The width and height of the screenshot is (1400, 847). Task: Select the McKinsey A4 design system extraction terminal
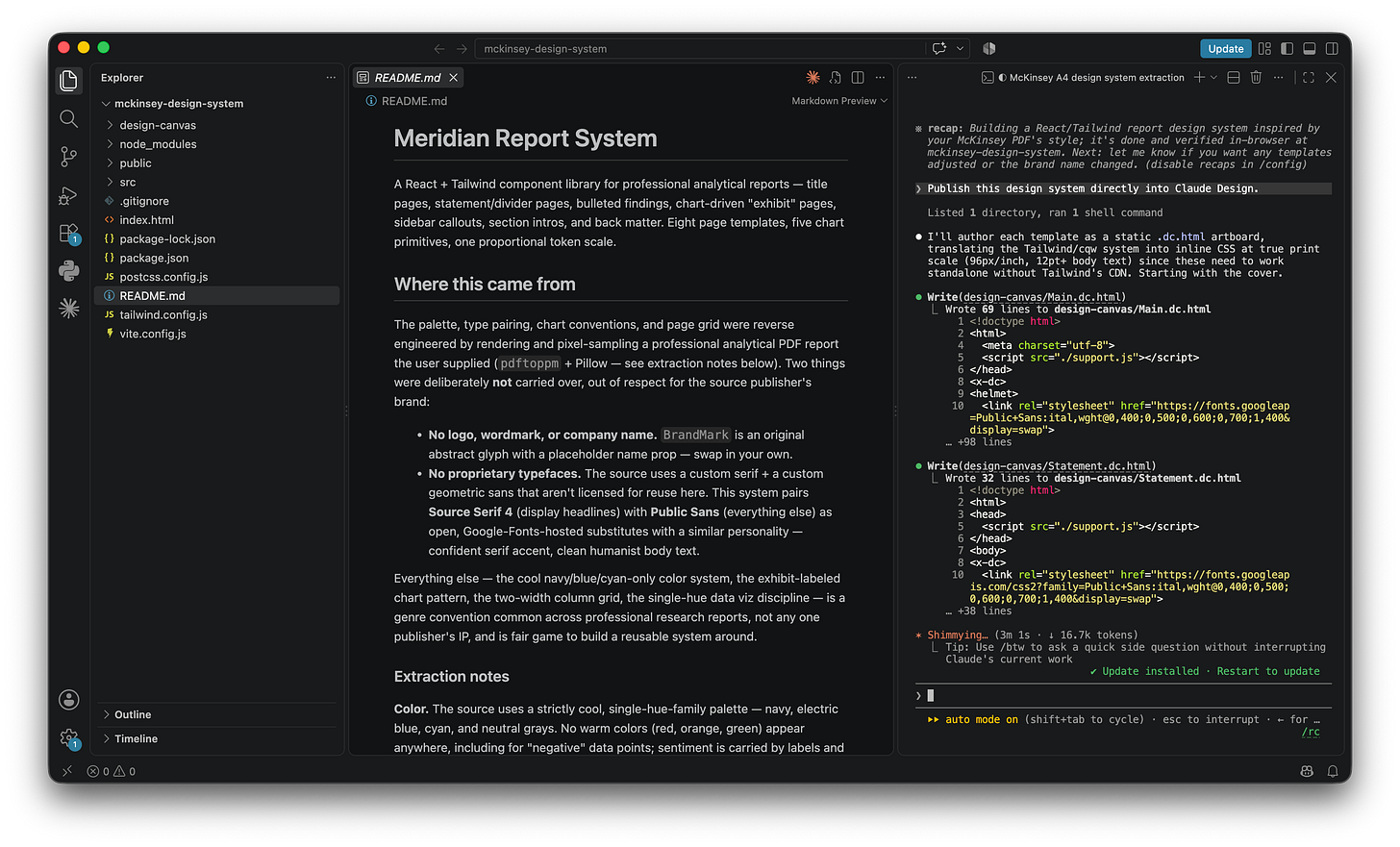tap(1083, 77)
